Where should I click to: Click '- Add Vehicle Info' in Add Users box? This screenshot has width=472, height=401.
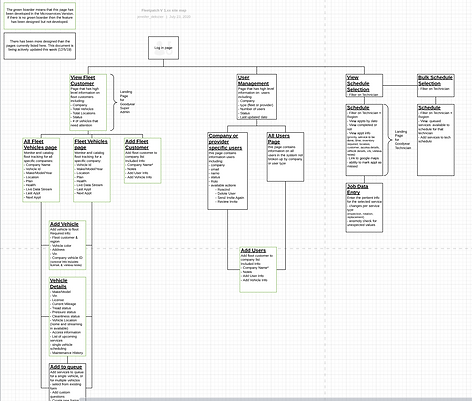tap(254, 280)
